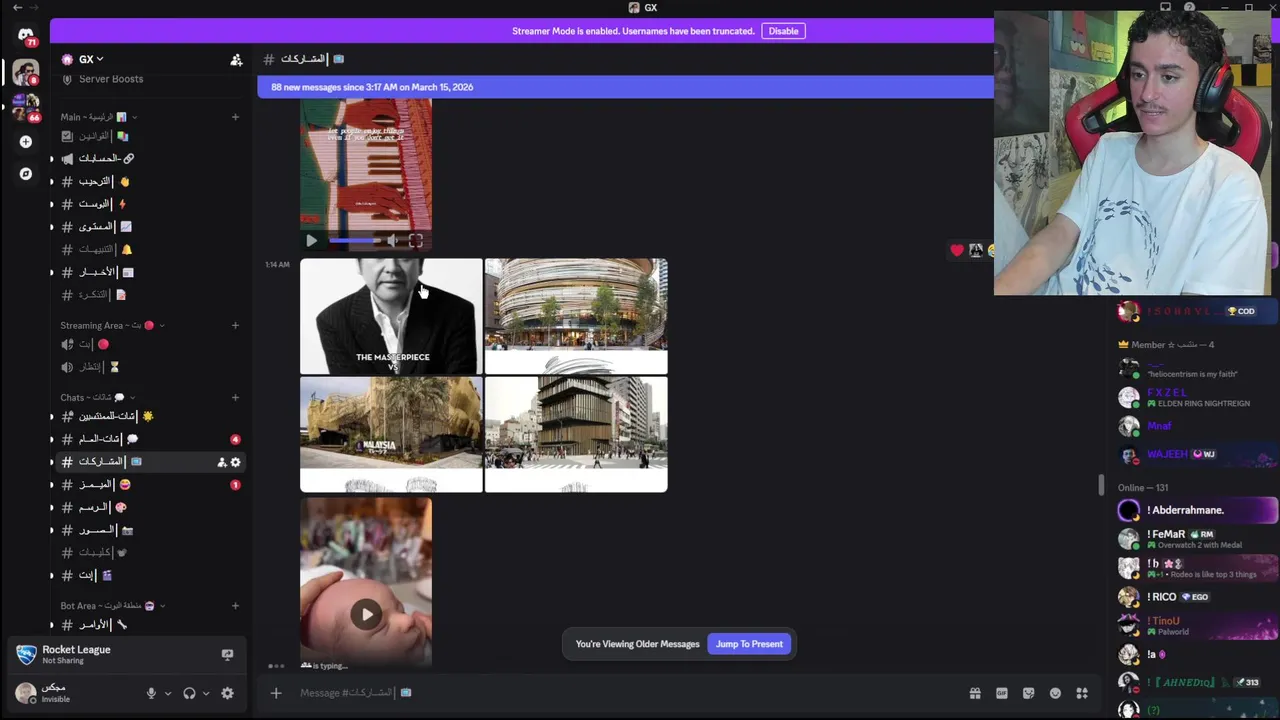Collapse the Main category

coord(98,117)
